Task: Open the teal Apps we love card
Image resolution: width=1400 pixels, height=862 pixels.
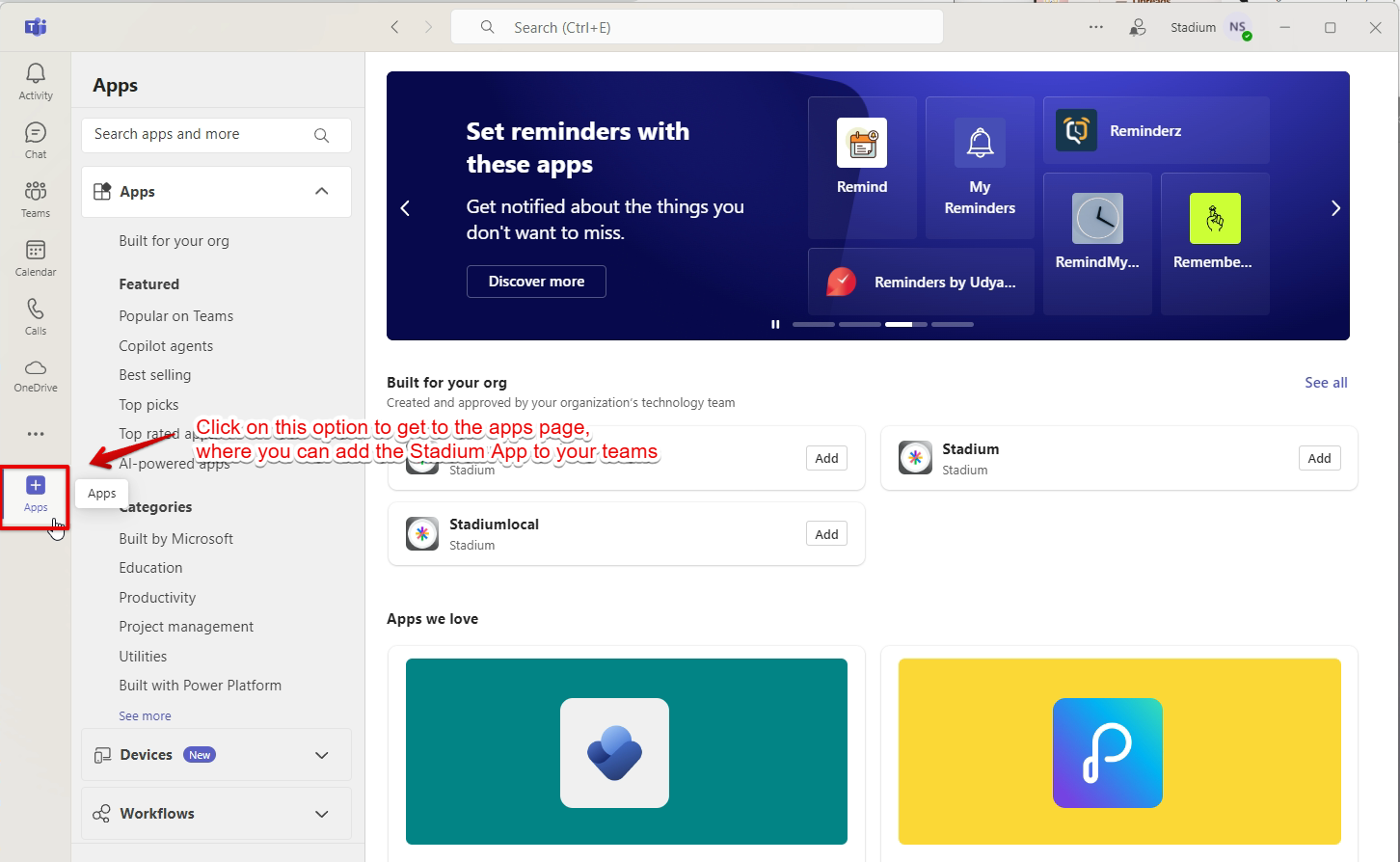Action: click(627, 752)
